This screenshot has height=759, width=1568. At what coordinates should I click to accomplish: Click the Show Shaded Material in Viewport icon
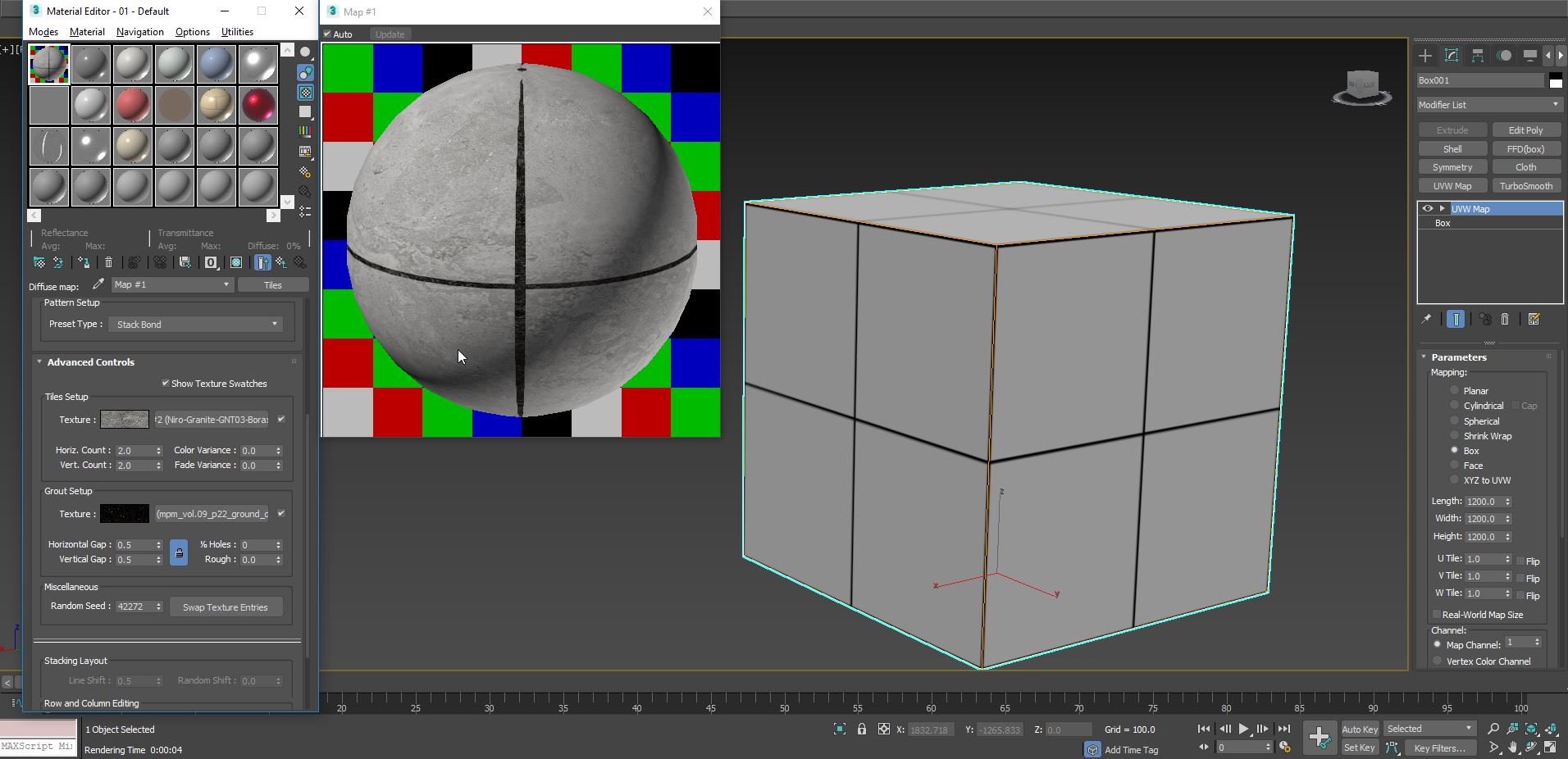236,262
